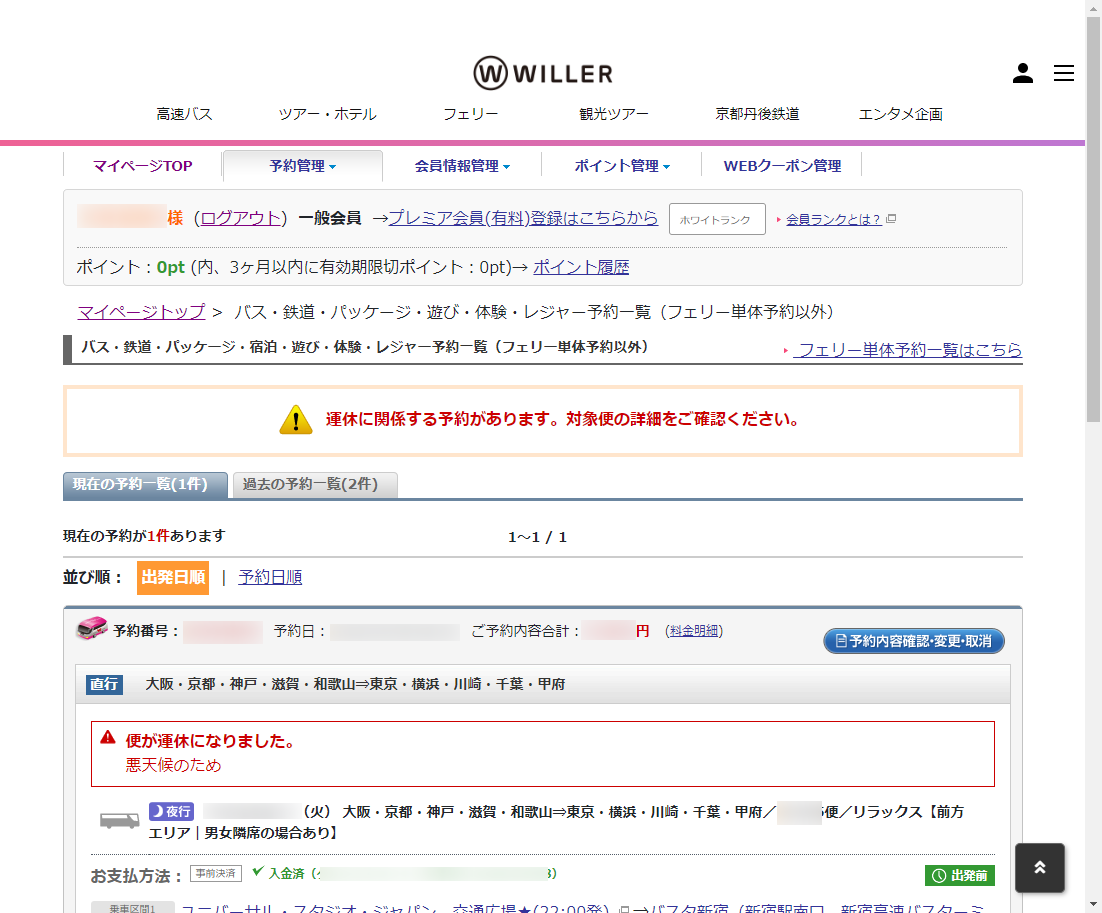Open エンタメ企画 in the top navigation
This screenshot has width=1102, height=913.
pyautogui.click(x=900, y=114)
